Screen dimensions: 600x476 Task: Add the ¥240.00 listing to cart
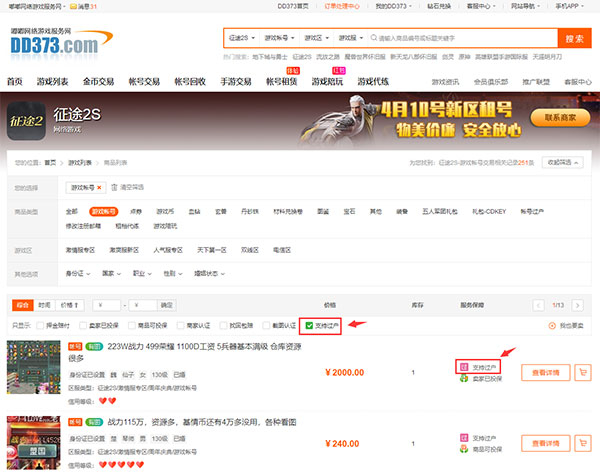583,443
